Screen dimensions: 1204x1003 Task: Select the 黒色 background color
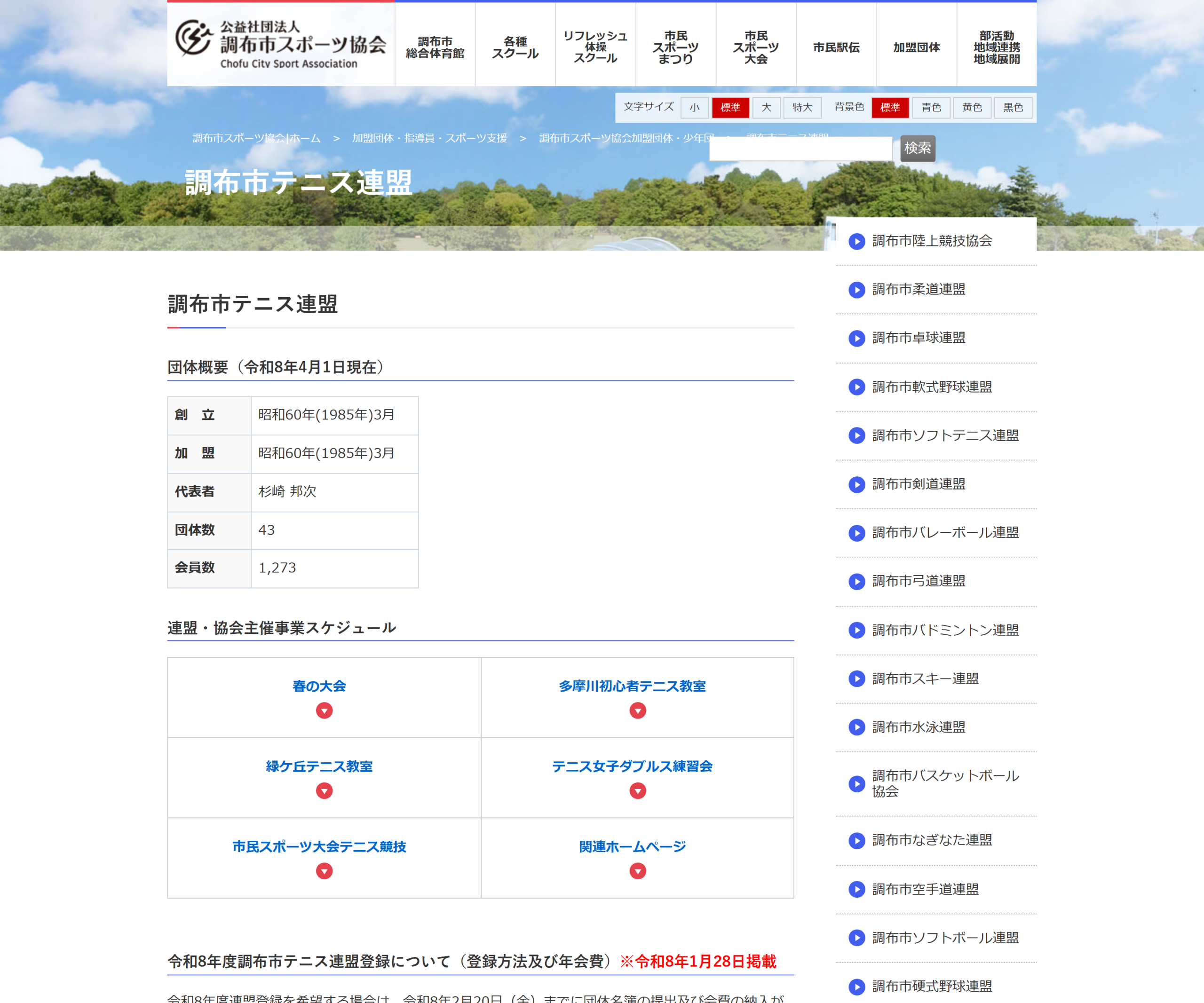coord(1013,108)
